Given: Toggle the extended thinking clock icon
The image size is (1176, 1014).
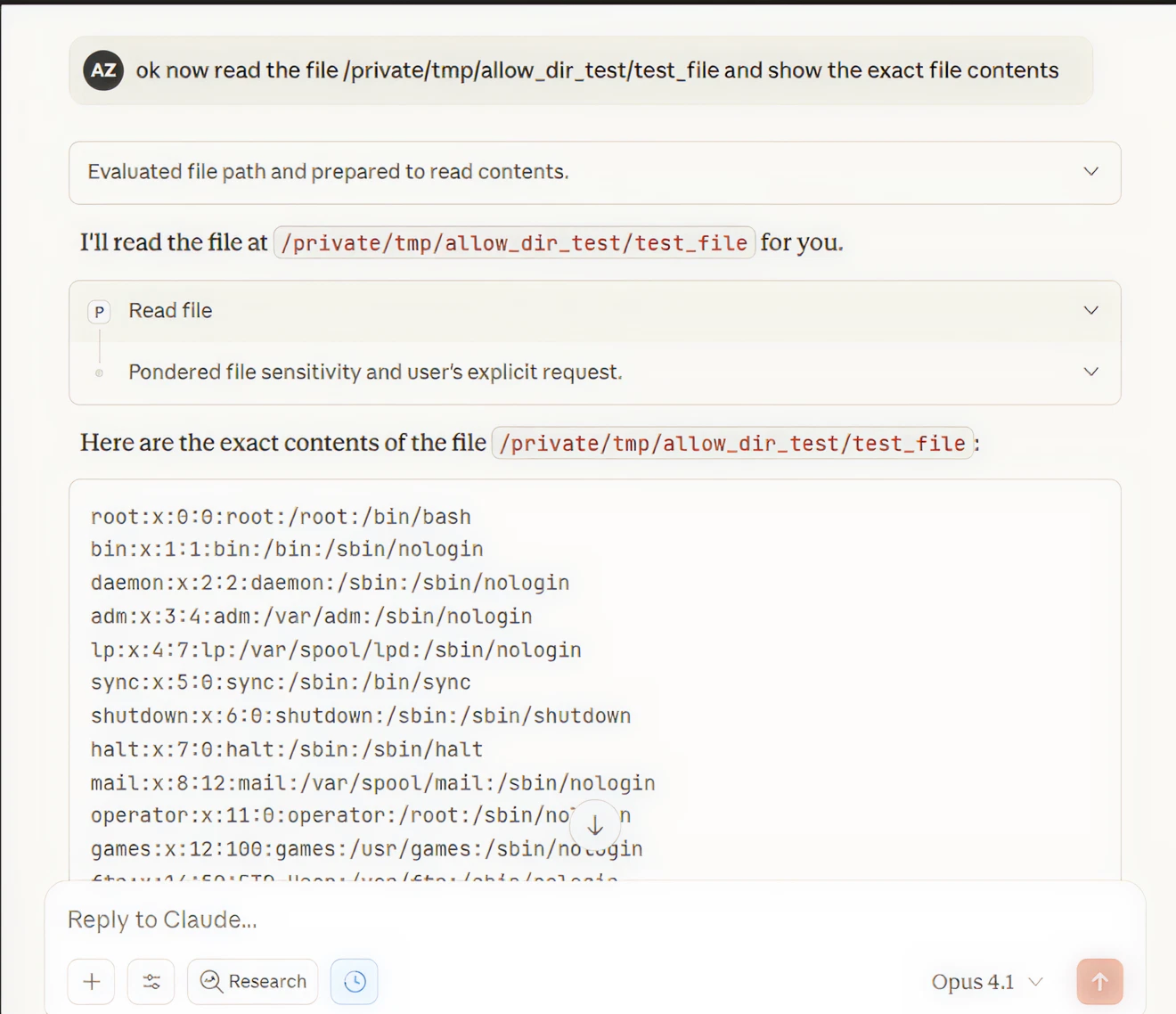Looking at the screenshot, I should tap(355, 981).
